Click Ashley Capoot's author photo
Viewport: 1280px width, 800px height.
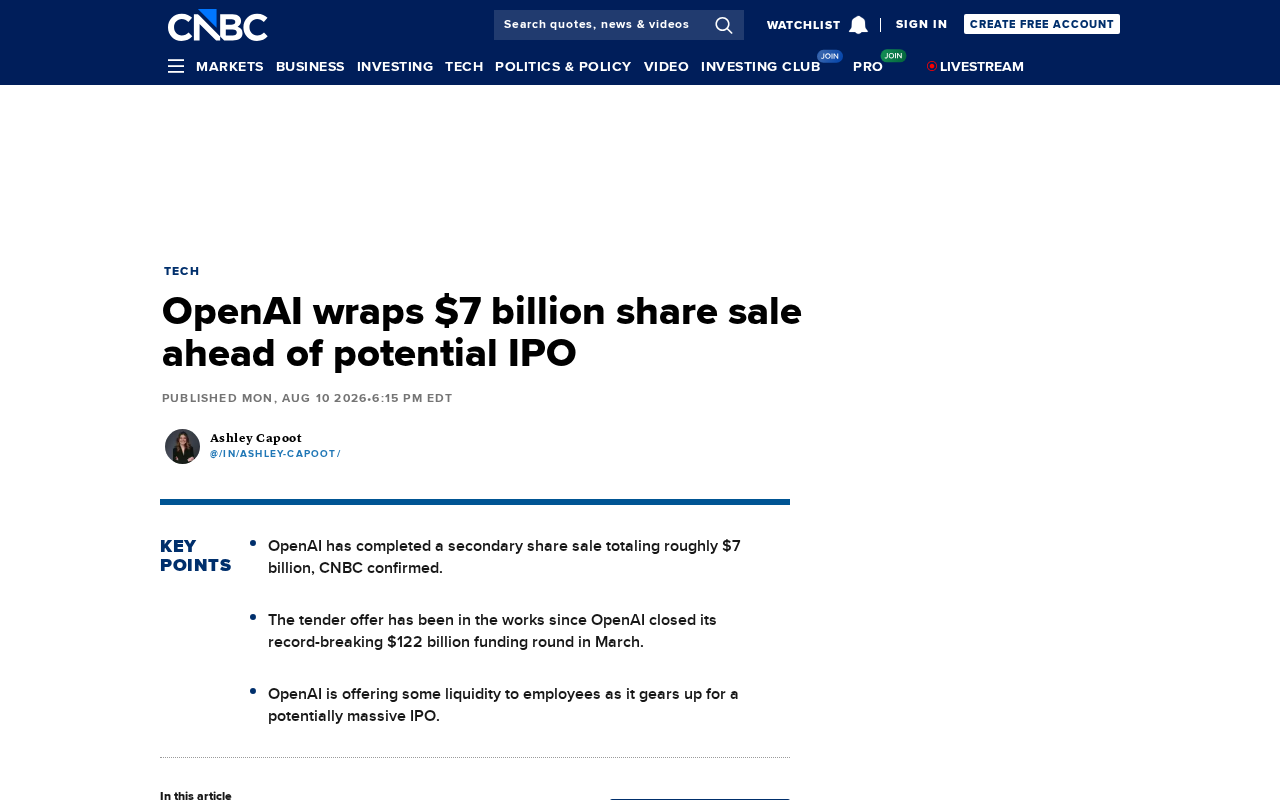(182, 446)
